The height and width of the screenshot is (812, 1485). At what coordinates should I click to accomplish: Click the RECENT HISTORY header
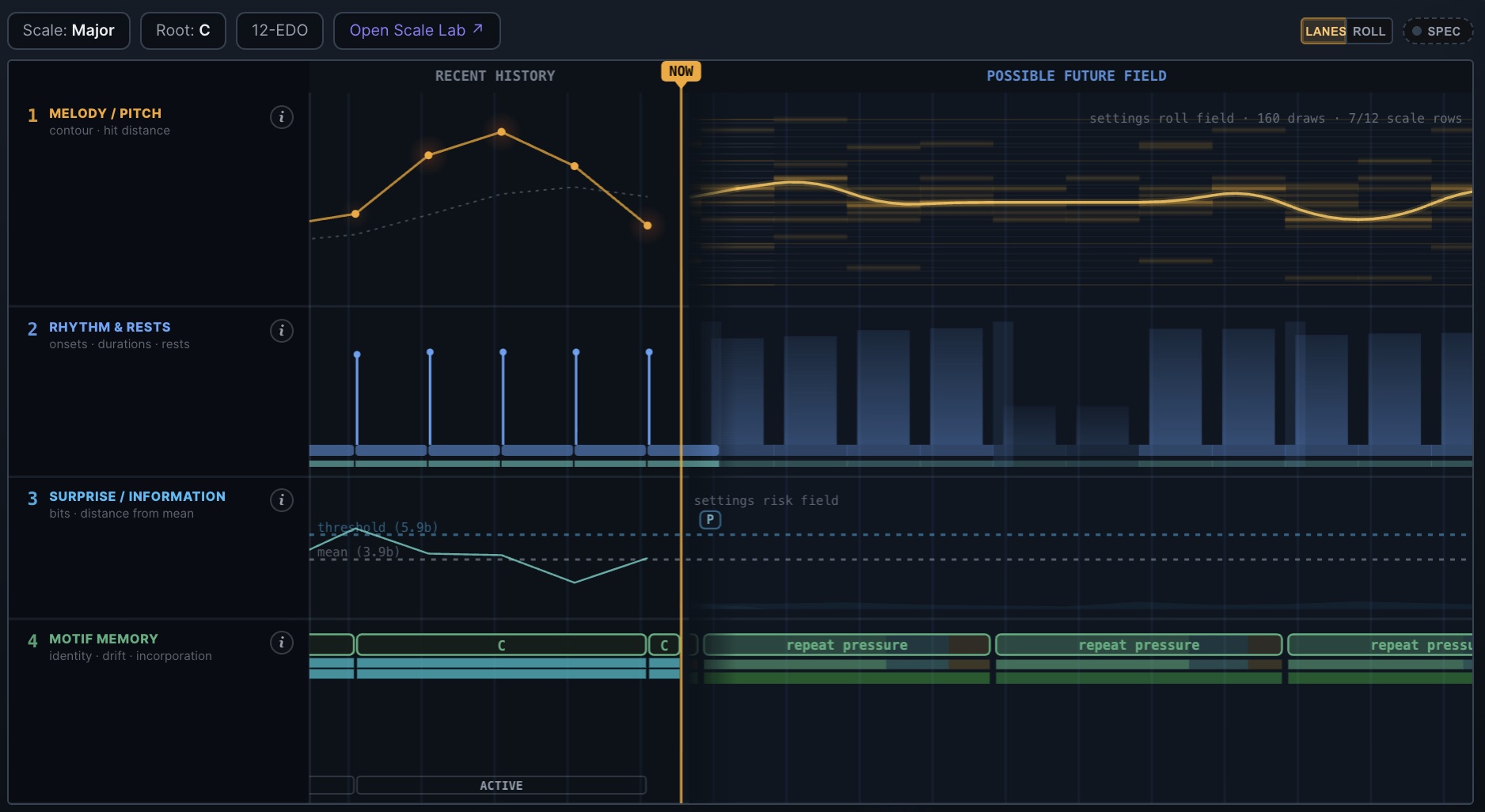(495, 76)
